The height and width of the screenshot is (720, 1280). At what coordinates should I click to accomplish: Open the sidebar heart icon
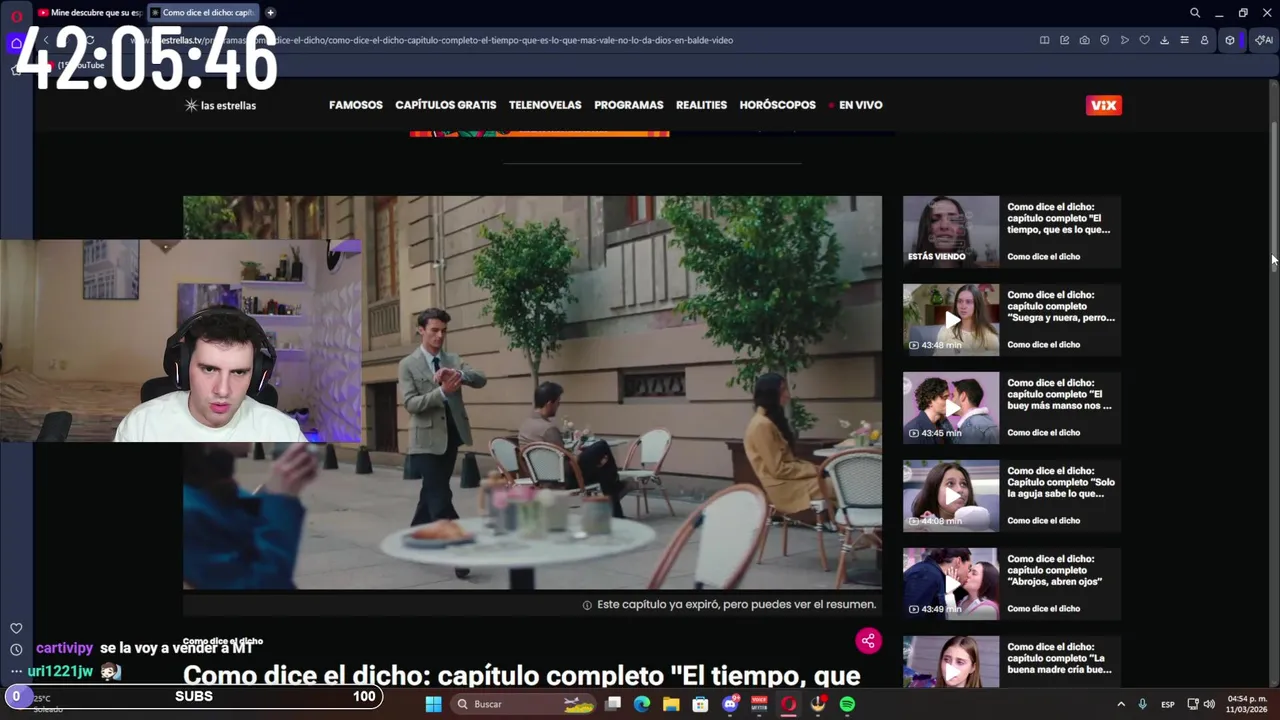[16, 628]
